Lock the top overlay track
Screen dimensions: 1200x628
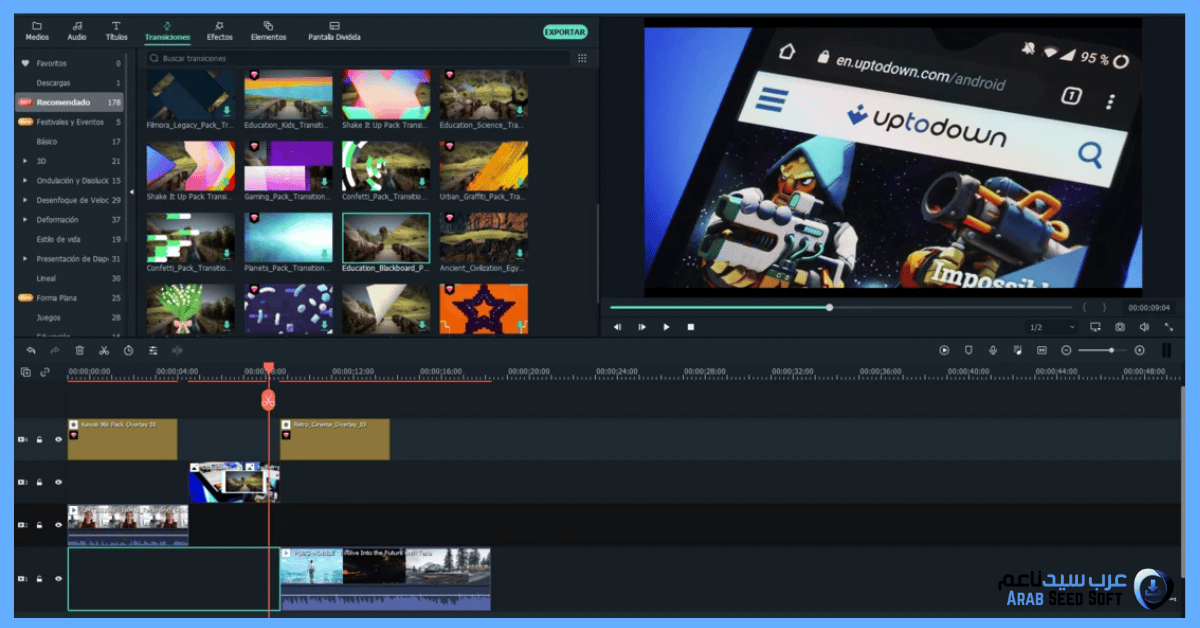click(x=40, y=439)
